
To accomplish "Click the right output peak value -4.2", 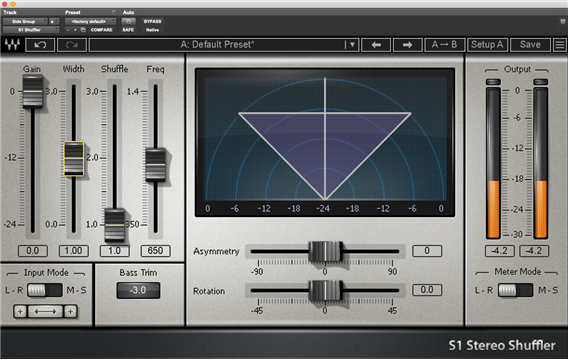I will [x=534, y=251].
